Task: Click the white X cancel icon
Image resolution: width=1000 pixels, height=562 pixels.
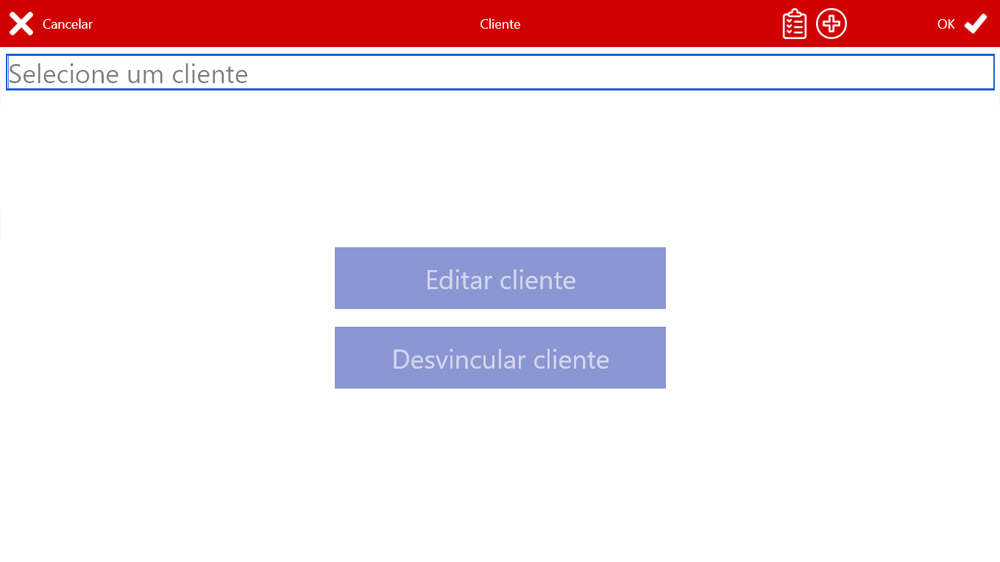Action: click(x=21, y=24)
